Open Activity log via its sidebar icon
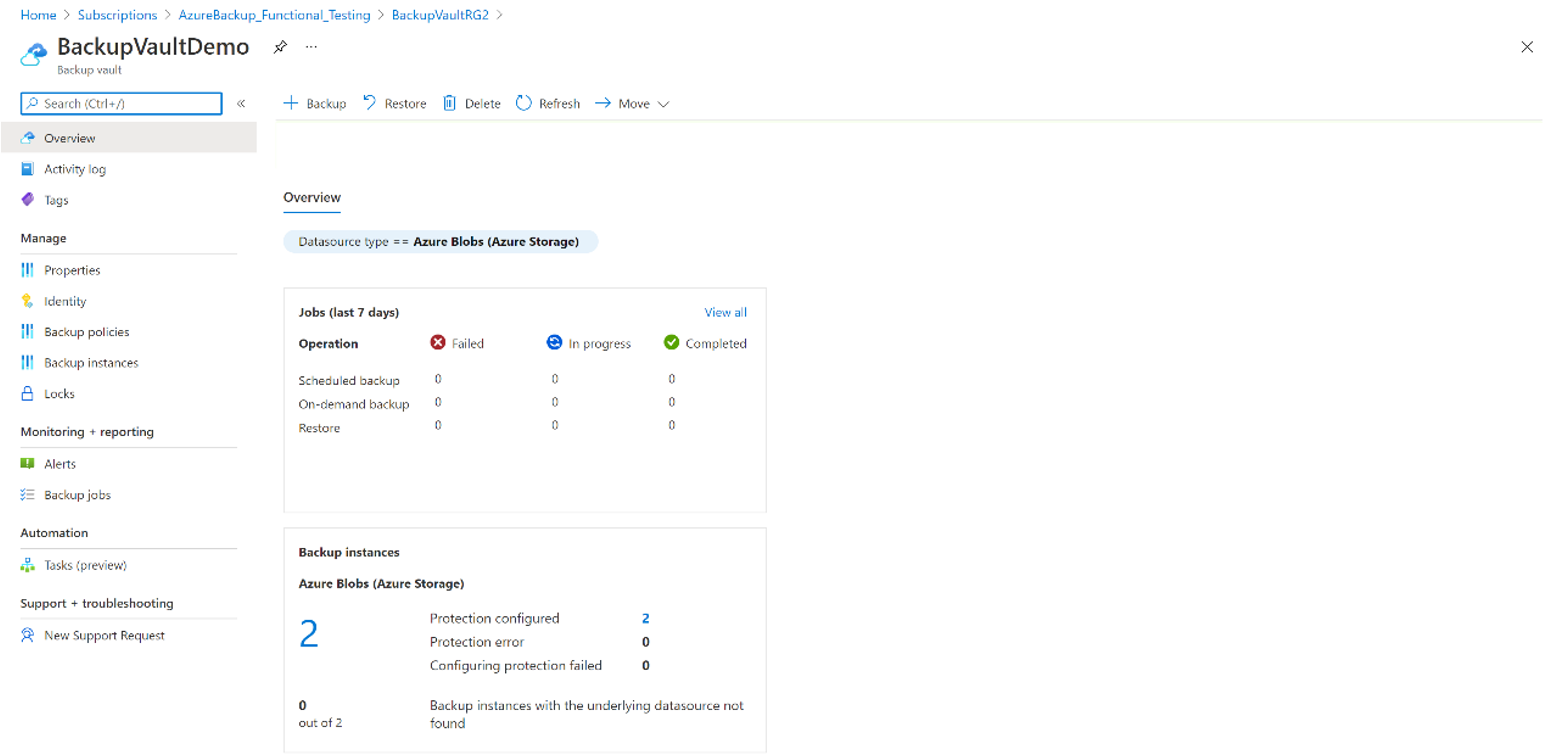1560x756 pixels. [28, 168]
